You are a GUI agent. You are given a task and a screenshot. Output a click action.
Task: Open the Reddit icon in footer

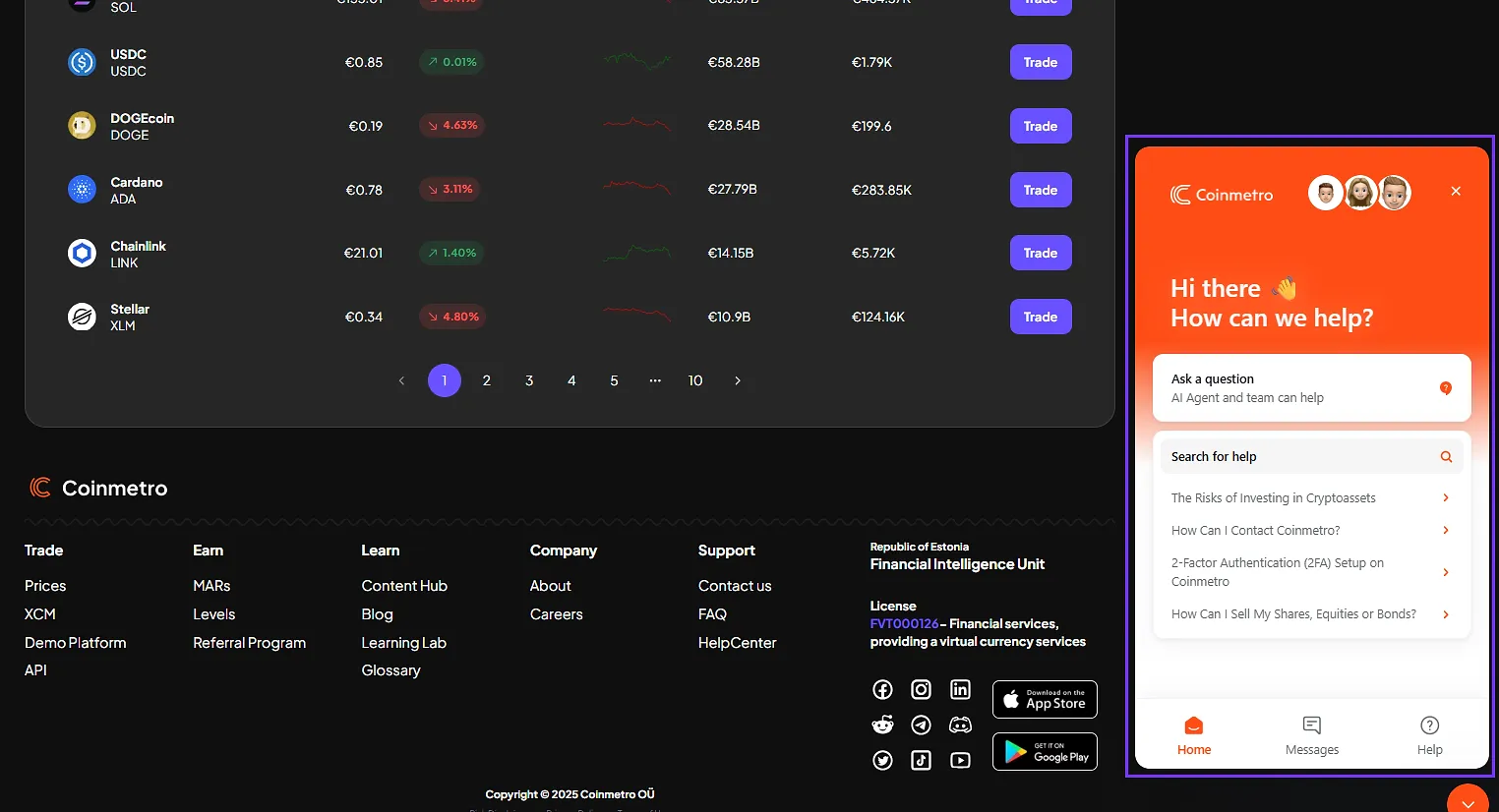click(882, 725)
